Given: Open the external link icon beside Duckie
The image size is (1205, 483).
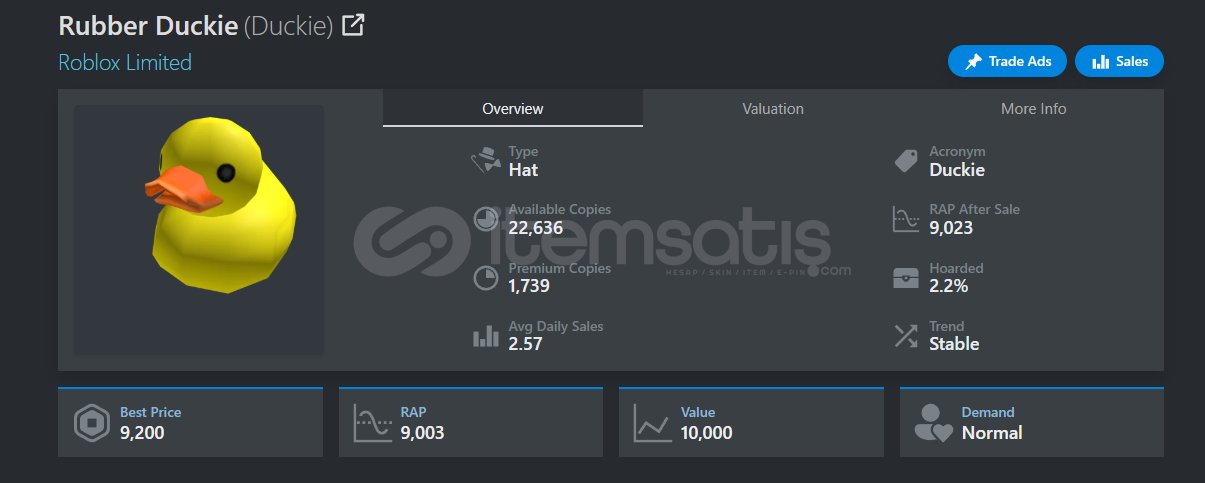Looking at the screenshot, I should coord(353,25).
